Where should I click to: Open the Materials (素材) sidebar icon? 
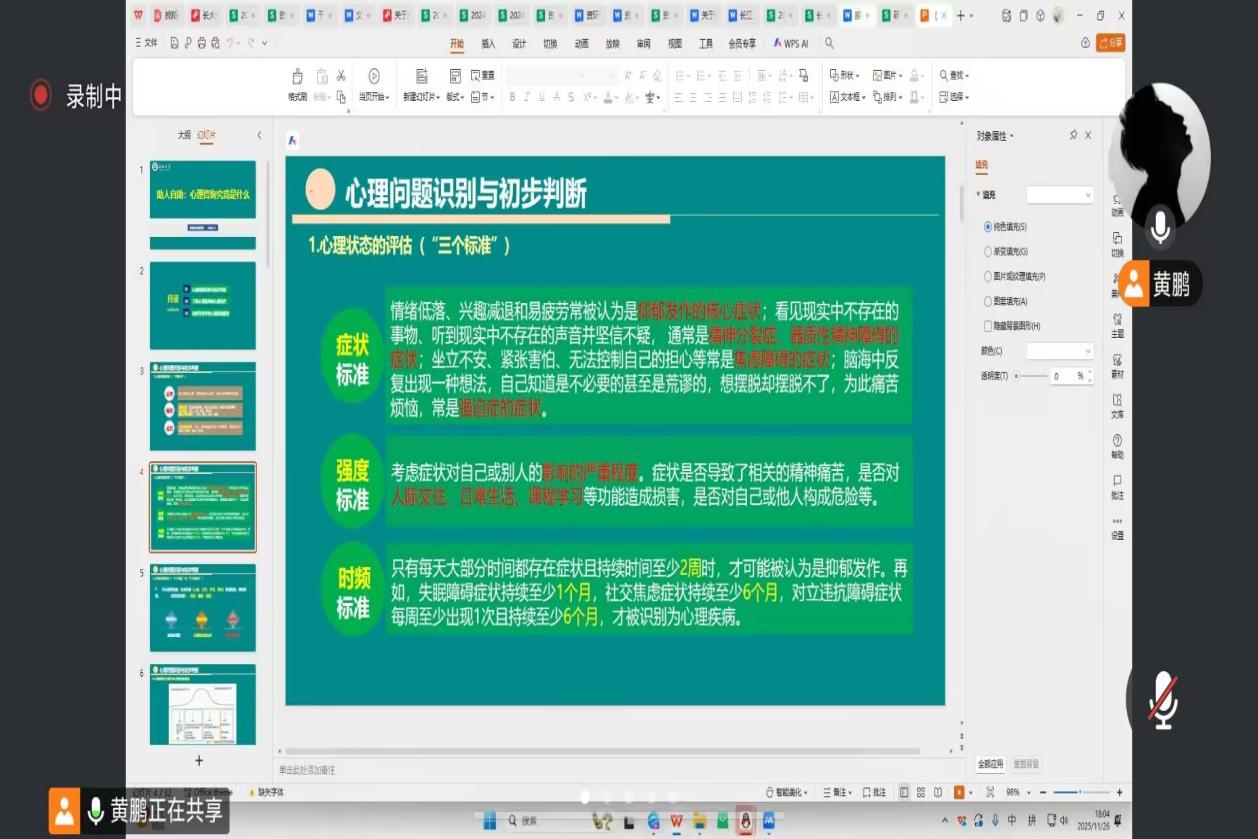click(x=1117, y=365)
